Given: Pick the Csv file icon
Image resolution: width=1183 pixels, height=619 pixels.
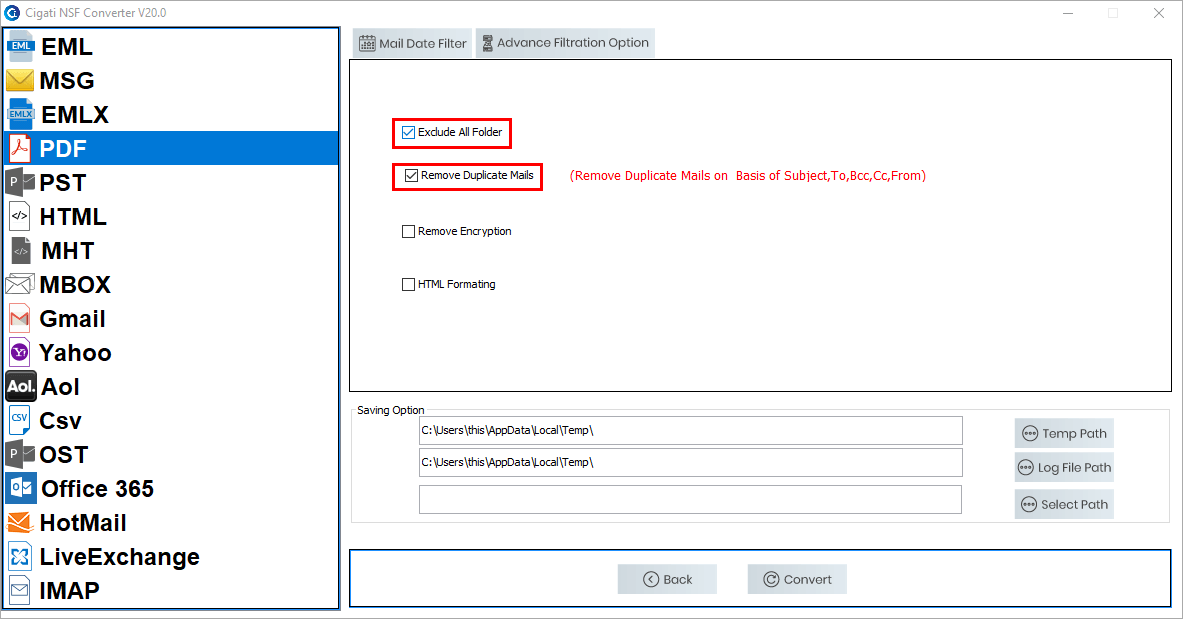Looking at the screenshot, I should (20, 420).
